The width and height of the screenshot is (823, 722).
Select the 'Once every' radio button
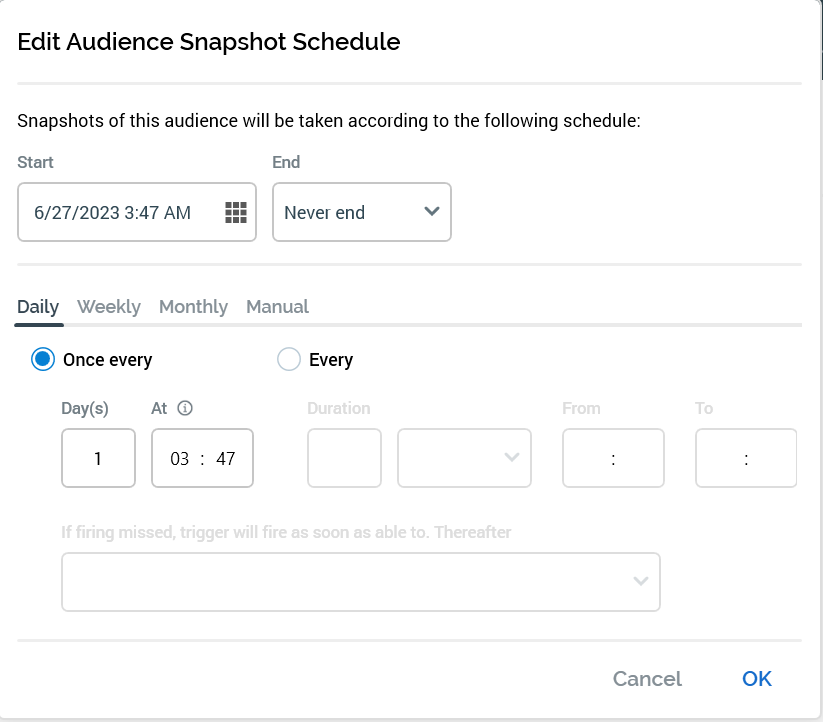[x=43, y=360]
